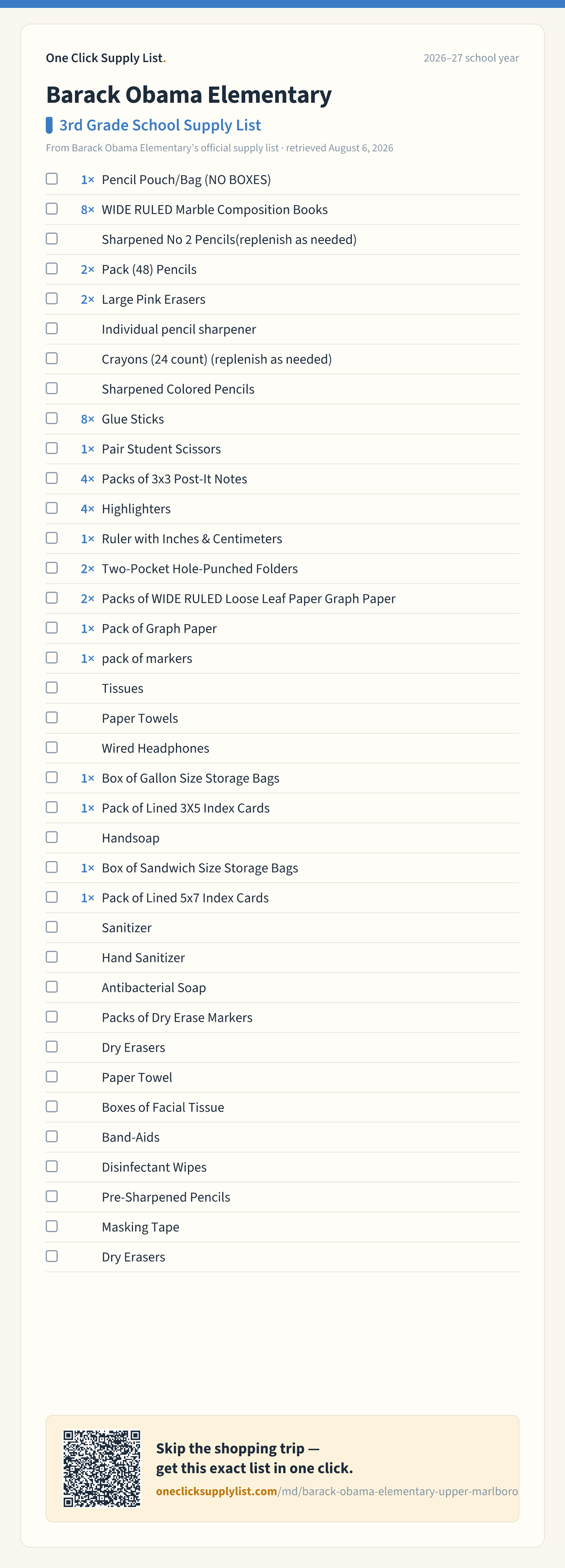The width and height of the screenshot is (565, 1568).
Task: Click the 2026–27 school year label
Action: [471, 58]
